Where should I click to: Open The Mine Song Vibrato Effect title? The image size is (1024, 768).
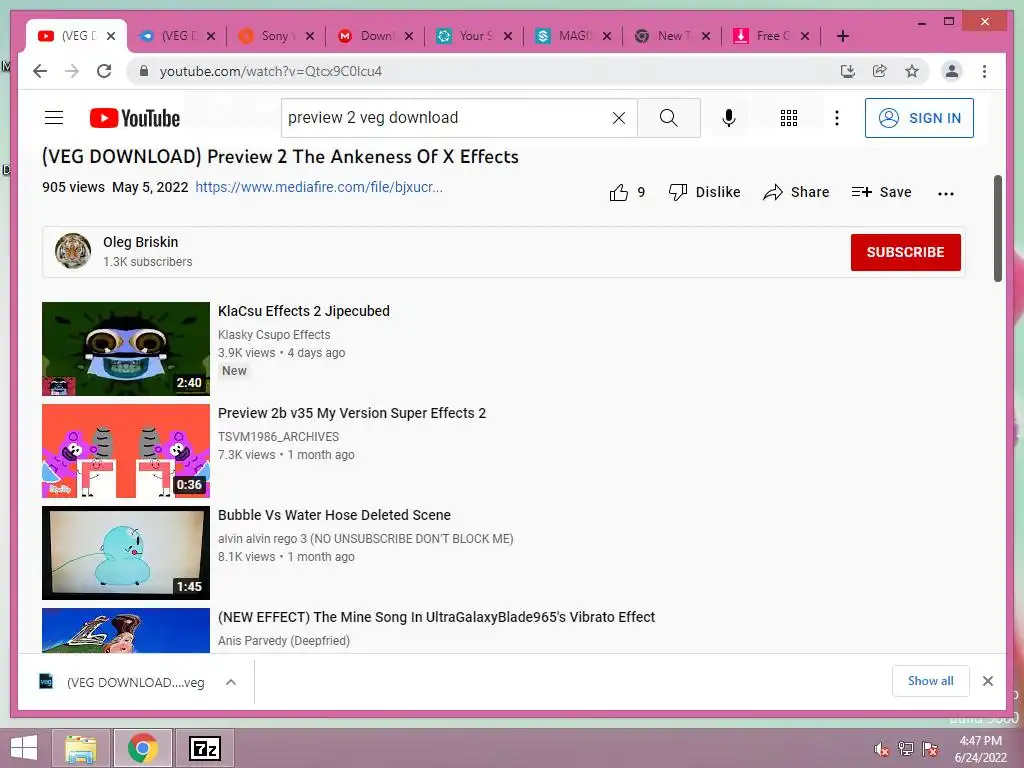click(x=436, y=617)
